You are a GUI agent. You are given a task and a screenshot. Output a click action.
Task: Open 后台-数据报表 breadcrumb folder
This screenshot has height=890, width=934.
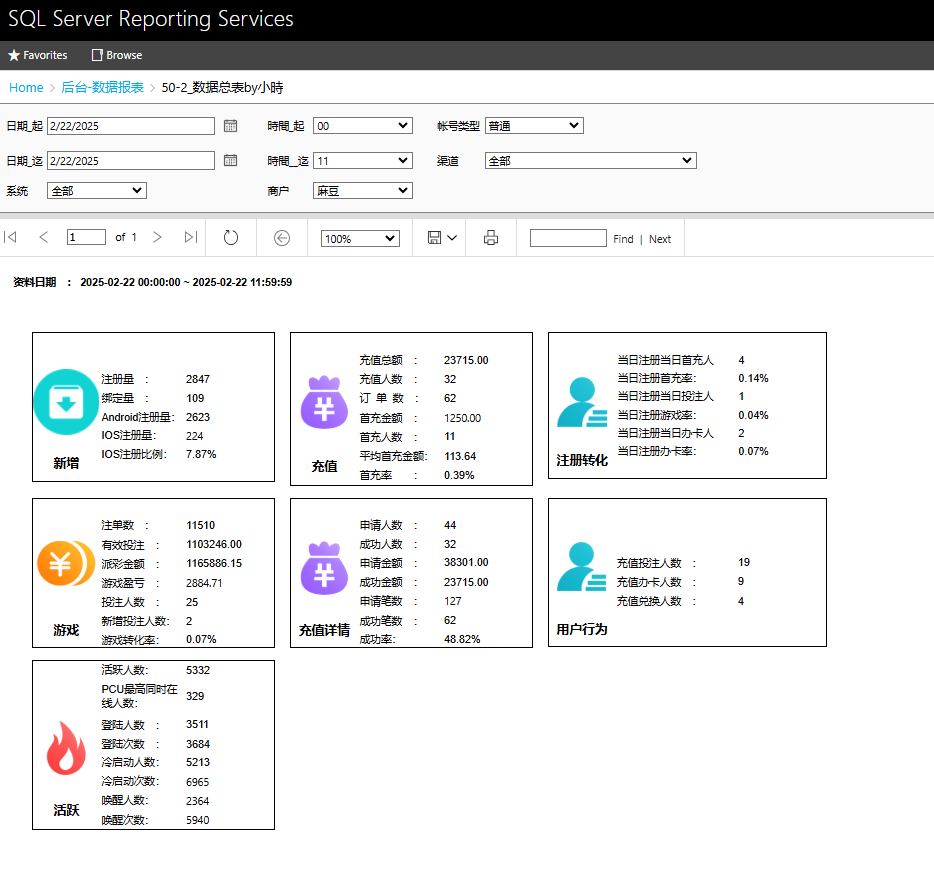click(102, 88)
